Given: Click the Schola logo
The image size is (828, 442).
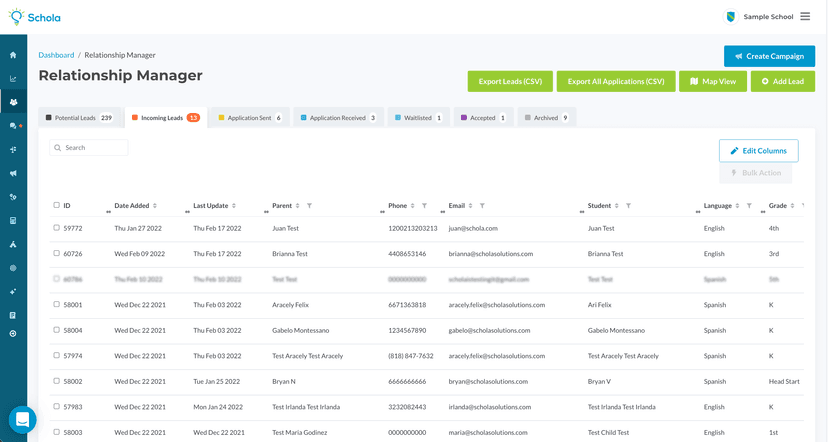Looking at the screenshot, I should click(x=34, y=17).
